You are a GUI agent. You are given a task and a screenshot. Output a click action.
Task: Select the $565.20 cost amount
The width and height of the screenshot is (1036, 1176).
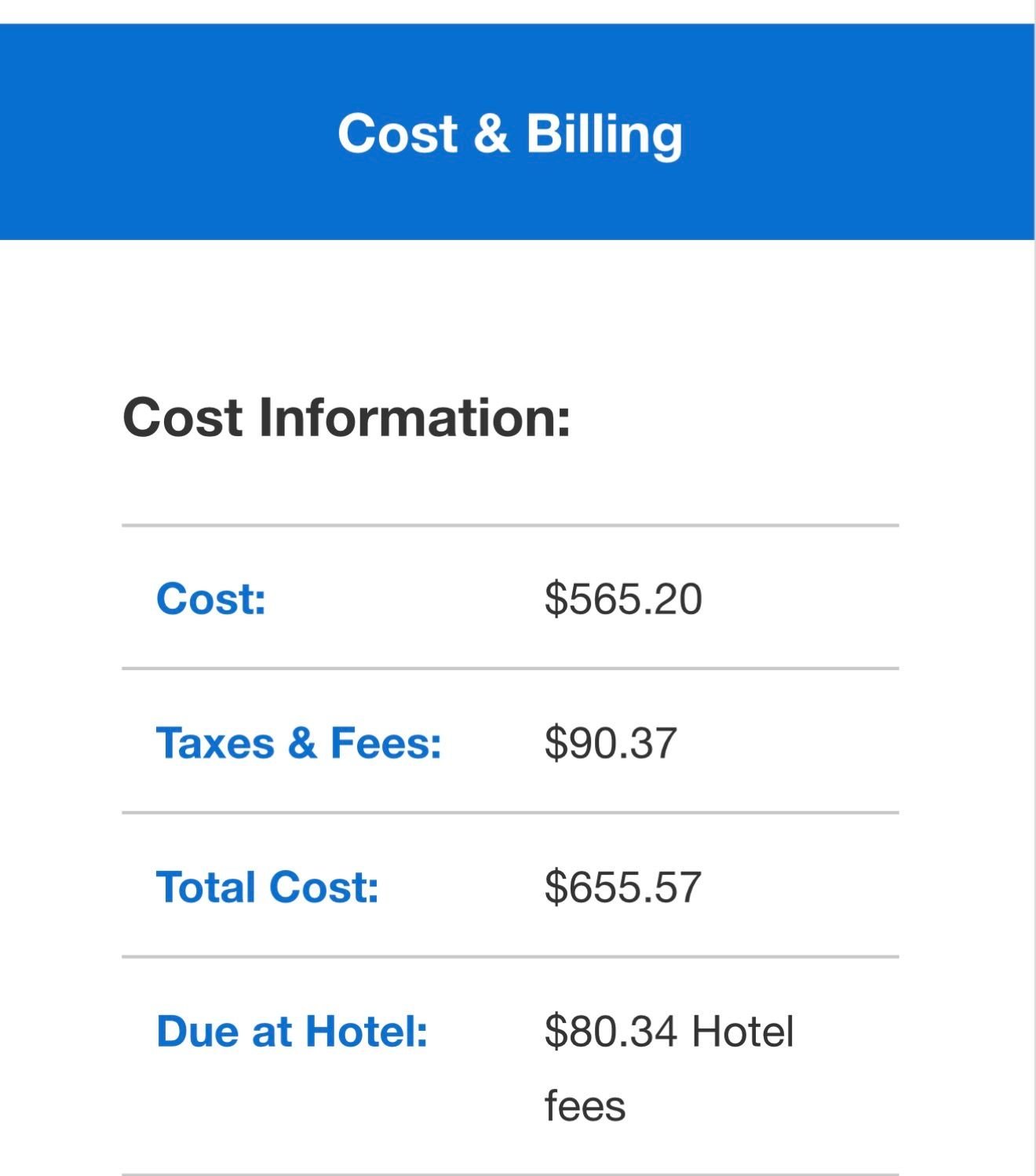pos(623,599)
